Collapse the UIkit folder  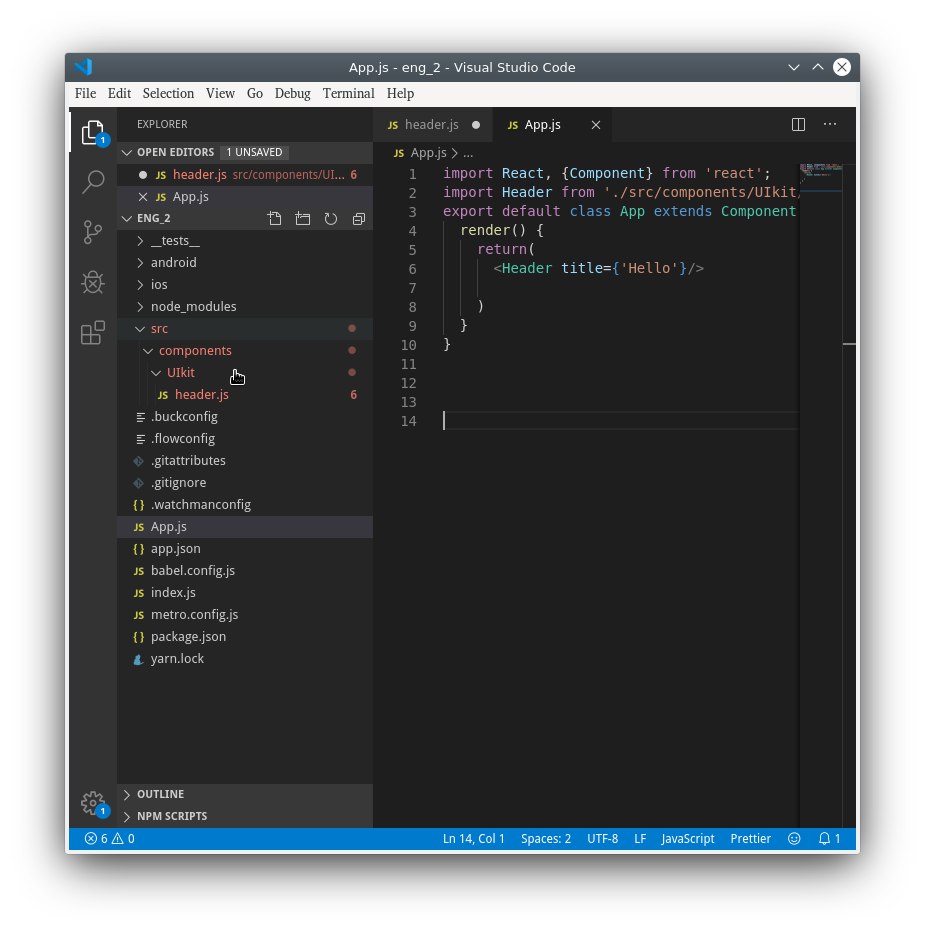point(156,372)
